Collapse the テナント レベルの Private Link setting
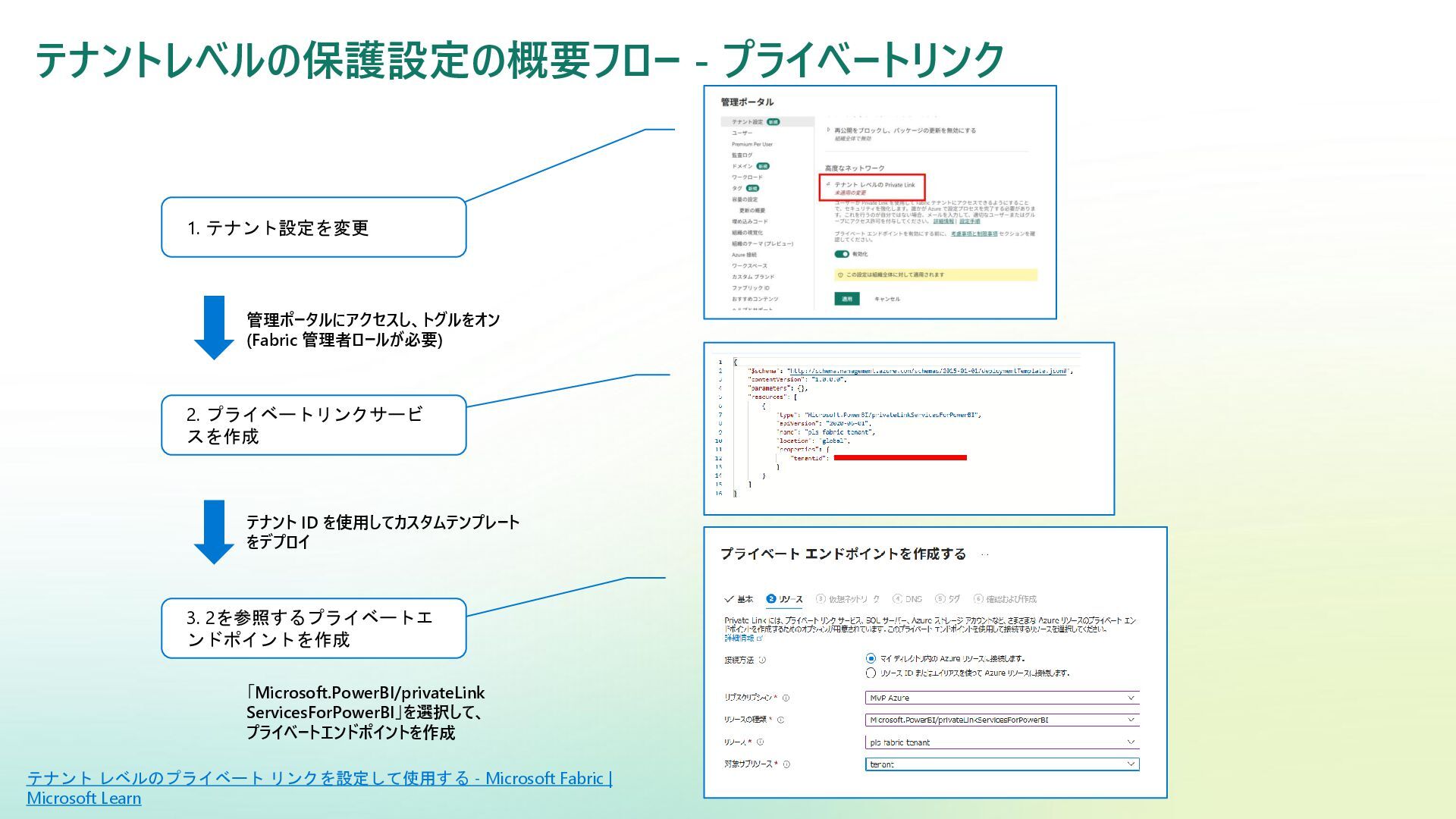 (x=828, y=184)
